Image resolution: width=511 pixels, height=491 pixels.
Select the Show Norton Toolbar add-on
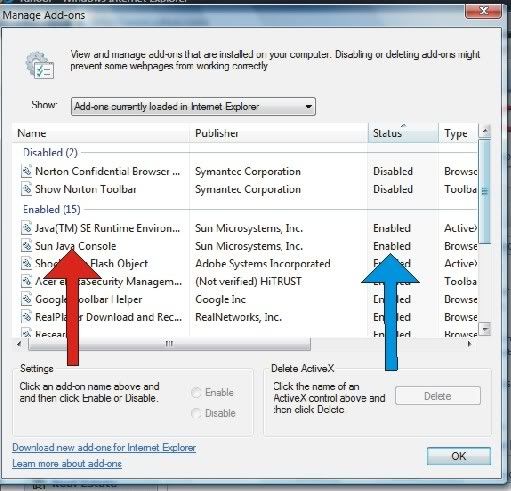coord(86,189)
